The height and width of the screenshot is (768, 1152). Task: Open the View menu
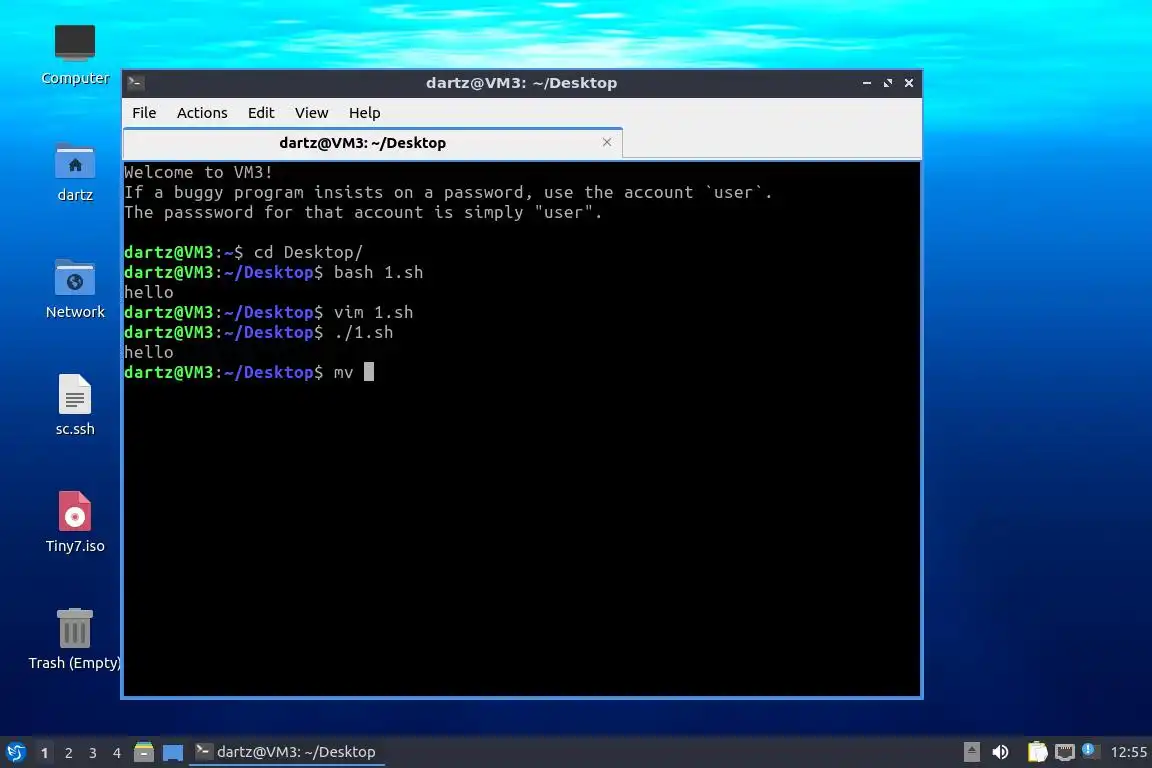click(312, 112)
